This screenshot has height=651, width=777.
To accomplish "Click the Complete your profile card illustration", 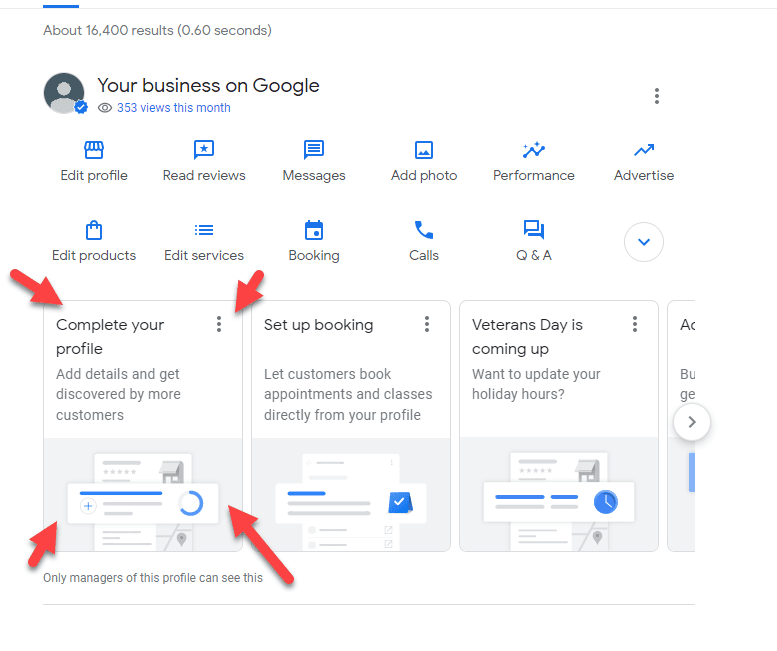I will point(143,500).
